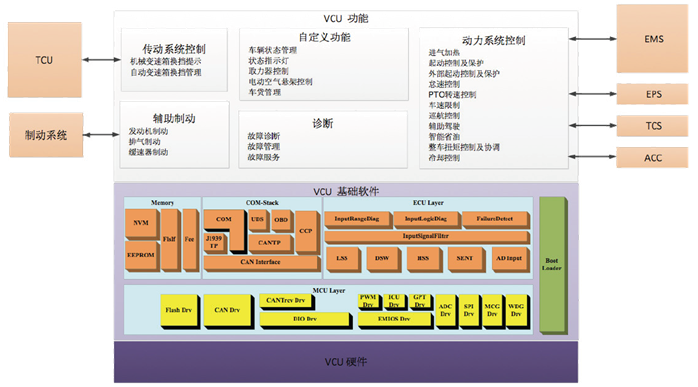Select the line 故障服务
The width and height of the screenshot is (698, 387).
[264, 157]
